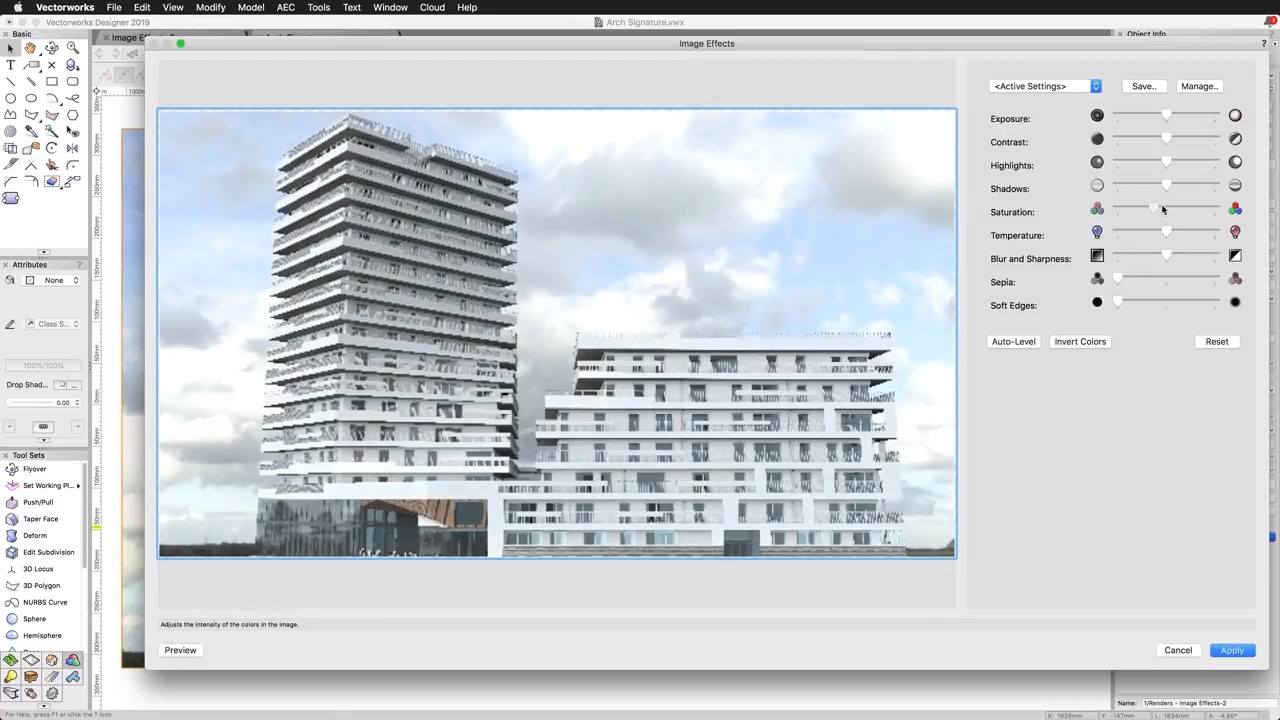The image size is (1280, 720).
Task: Click the low exposure icon beside Exposure
Action: click(x=1097, y=116)
